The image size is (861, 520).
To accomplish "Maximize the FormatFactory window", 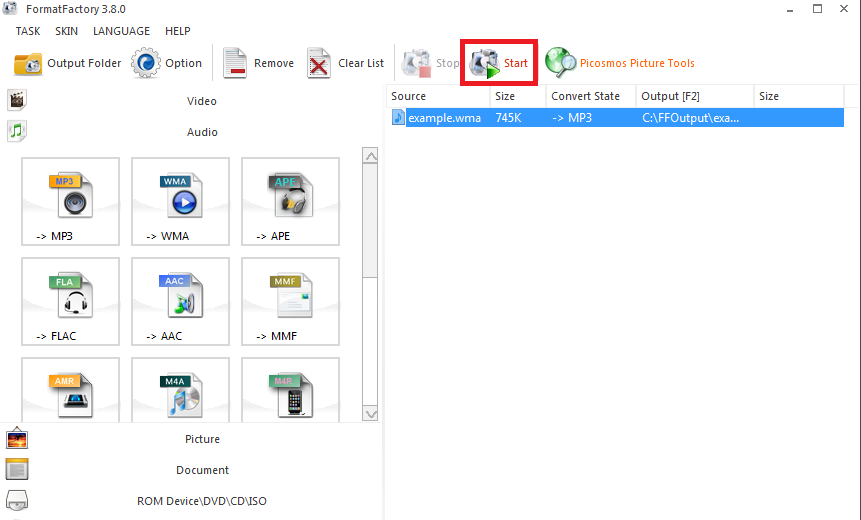I will tap(818, 9).
